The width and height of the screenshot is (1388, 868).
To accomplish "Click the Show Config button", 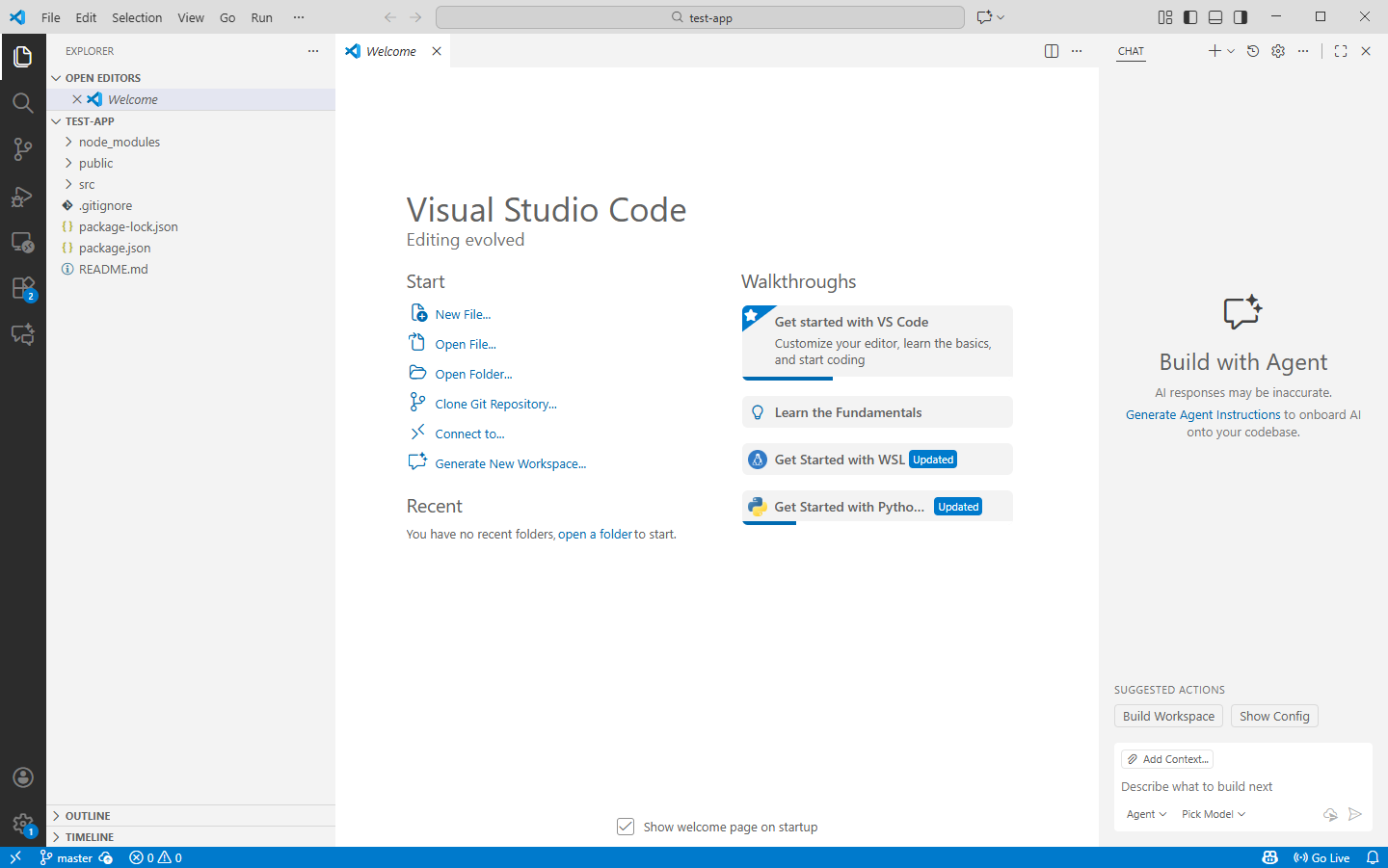I will coord(1274,716).
